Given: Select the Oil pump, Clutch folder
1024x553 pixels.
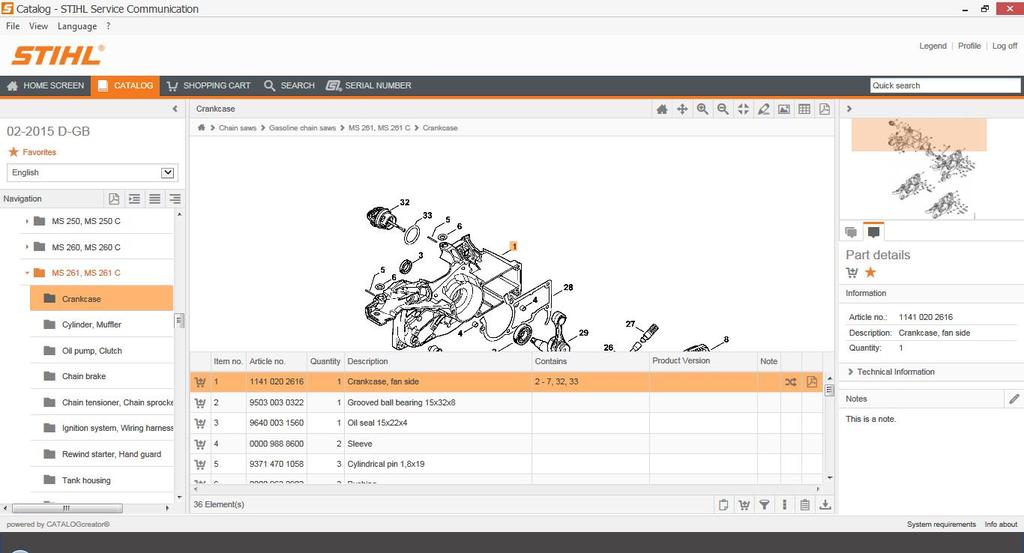Looking at the screenshot, I should 102,351.
